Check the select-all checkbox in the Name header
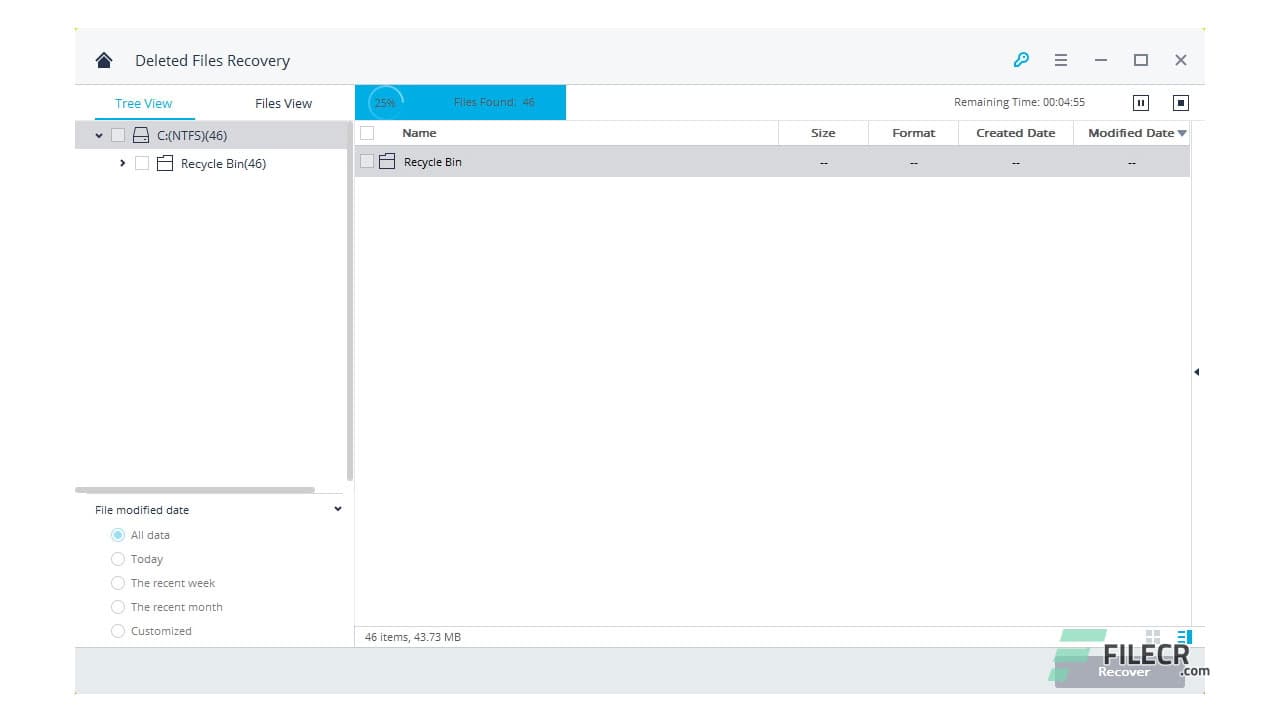 [x=366, y=132]
